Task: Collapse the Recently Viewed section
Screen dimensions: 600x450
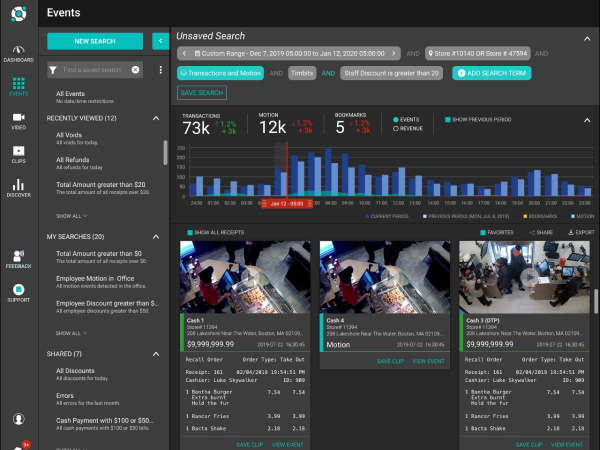Action: coord(156,118)
